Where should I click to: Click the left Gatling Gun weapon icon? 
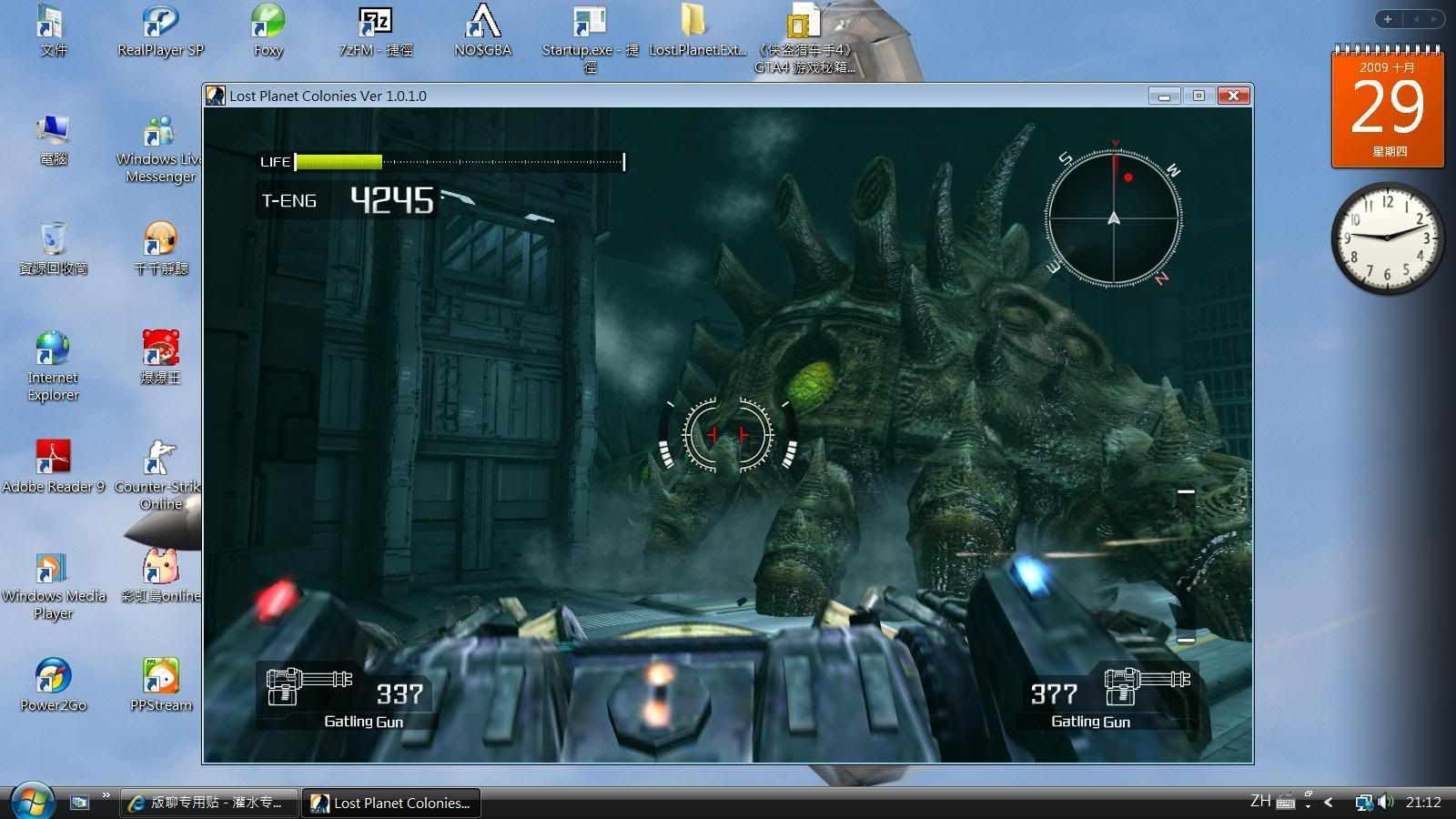[308, 686]
